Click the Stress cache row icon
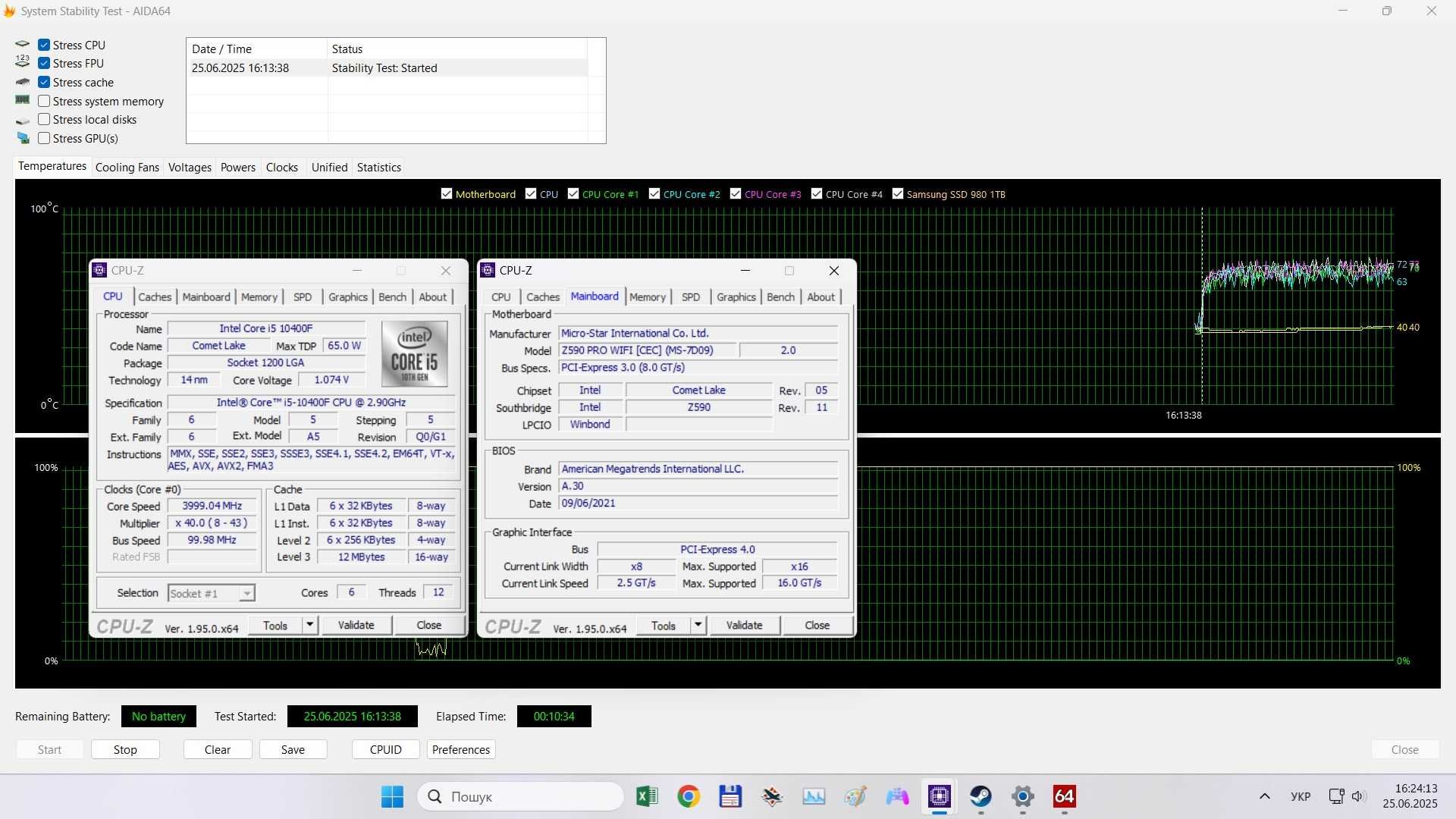 tap(23, 82)
